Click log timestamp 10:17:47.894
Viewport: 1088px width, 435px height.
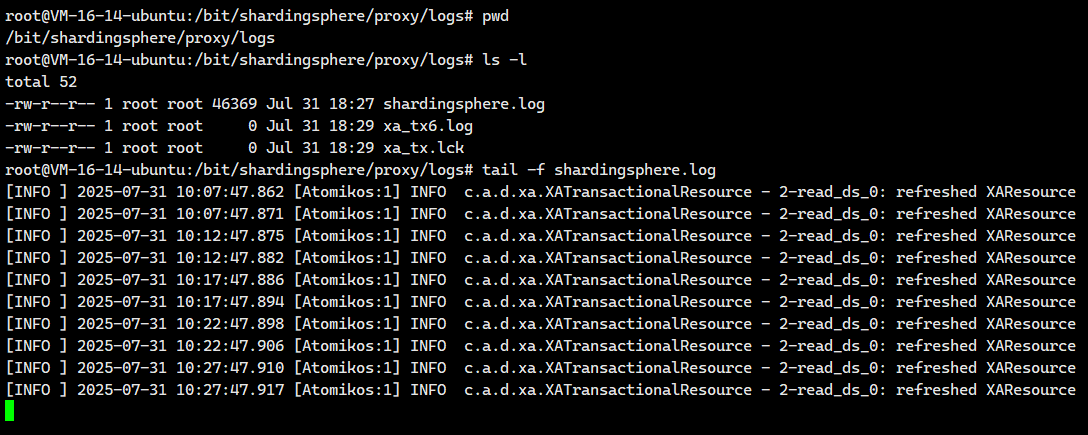(230, 302)
